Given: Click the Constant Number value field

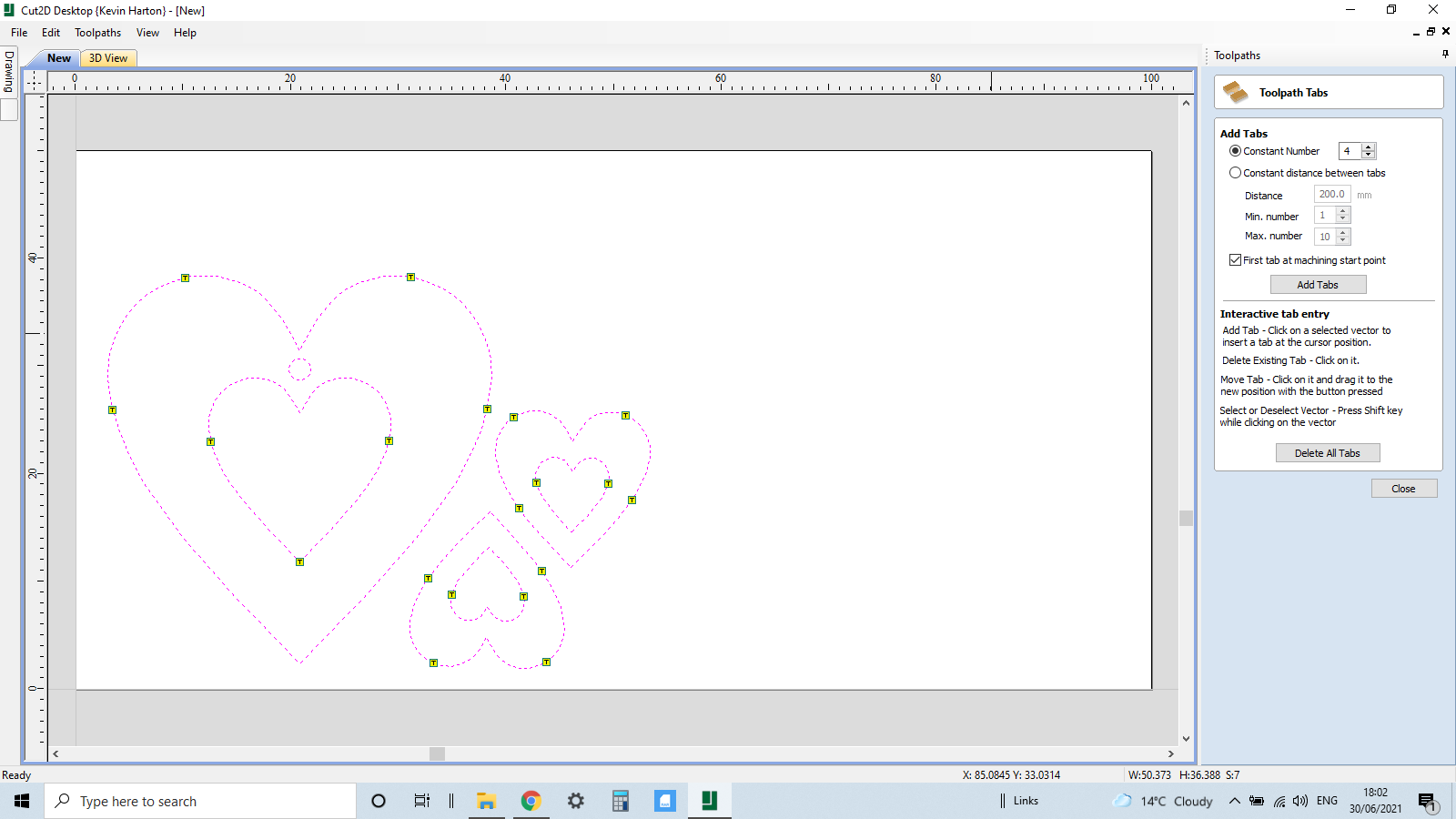Looking at the screenshot, I should pyautogui.click(x=1350, y=151).
